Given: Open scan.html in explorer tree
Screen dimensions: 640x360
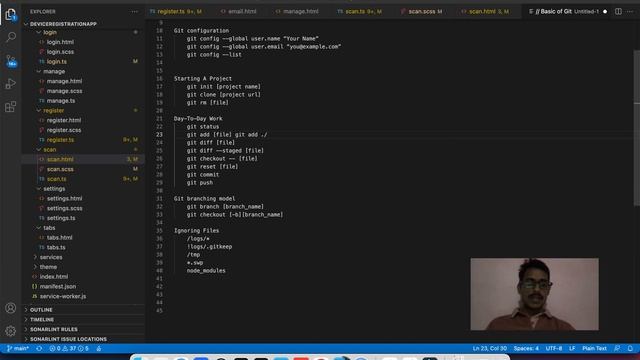Looking at the screenshot, I should pyautogui.click(x=60, y=160).
